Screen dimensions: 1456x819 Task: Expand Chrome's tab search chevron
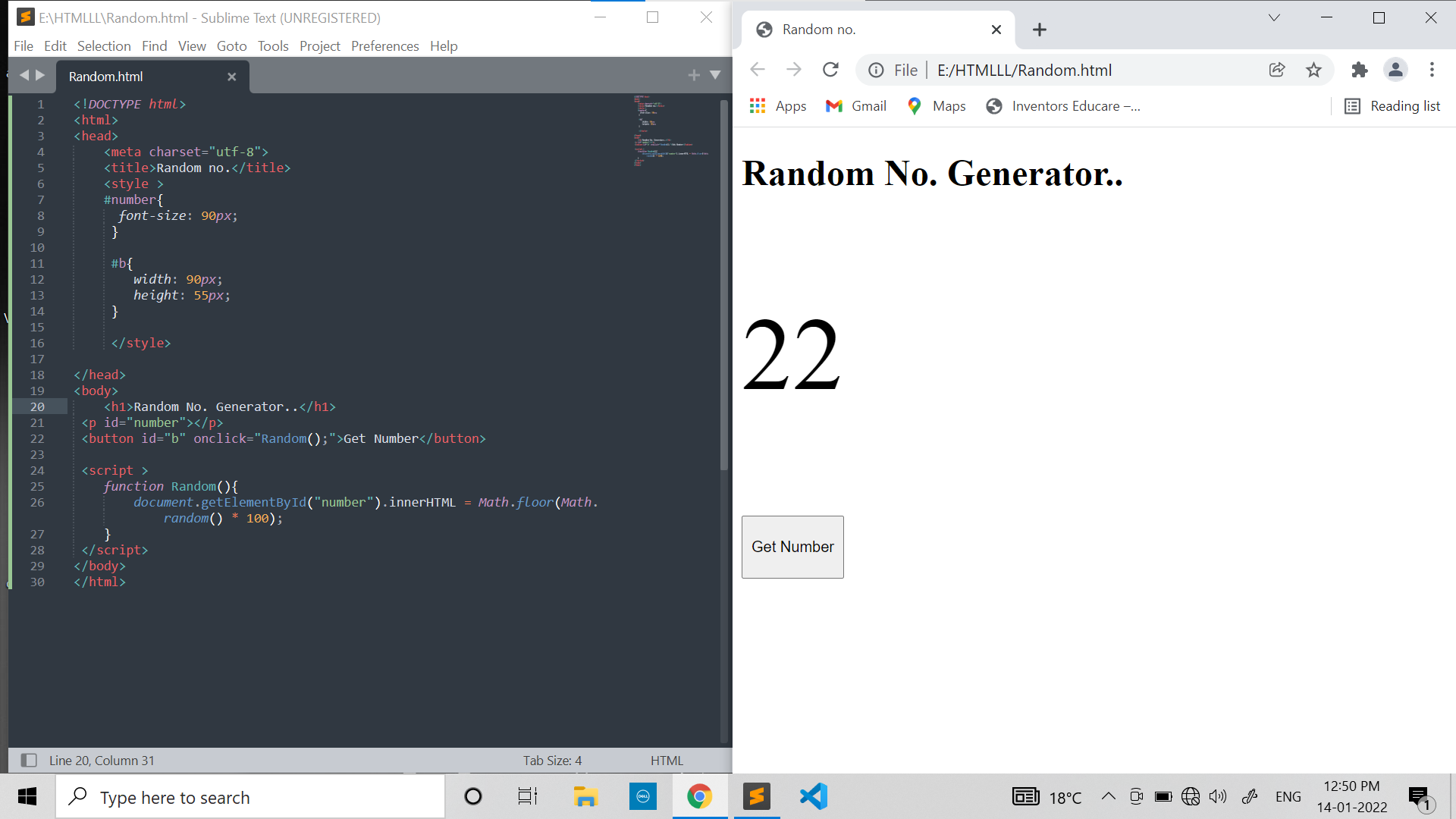(1274, 17)
